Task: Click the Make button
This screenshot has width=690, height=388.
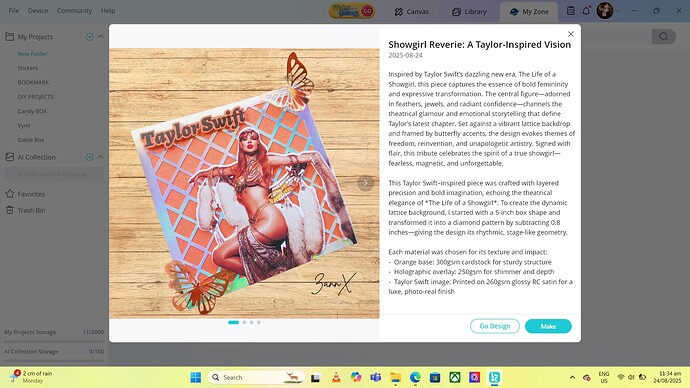Action: (x=548, y=326)
